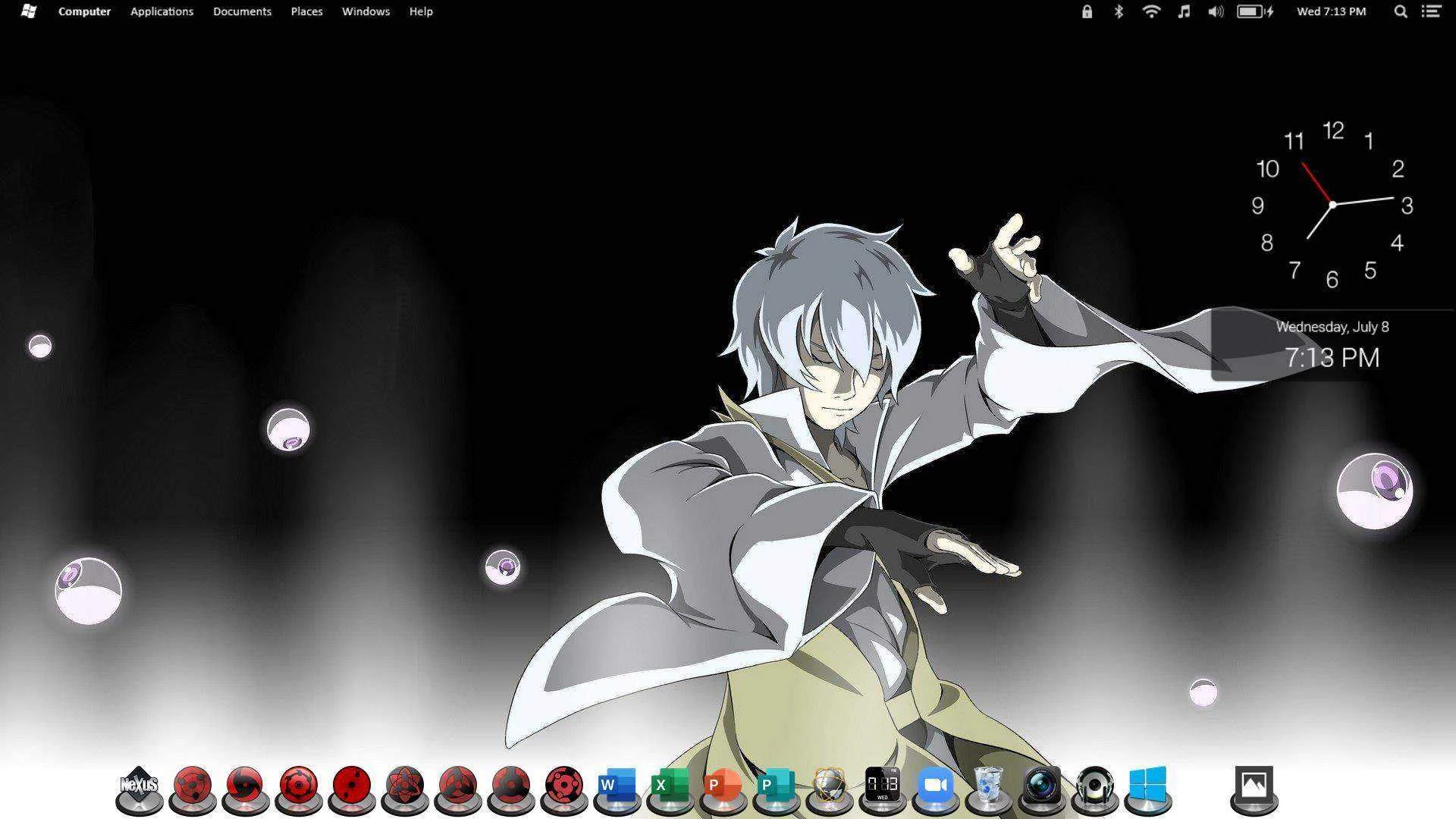Click the six-pointed star Sharingan orb

click(404, 786)
